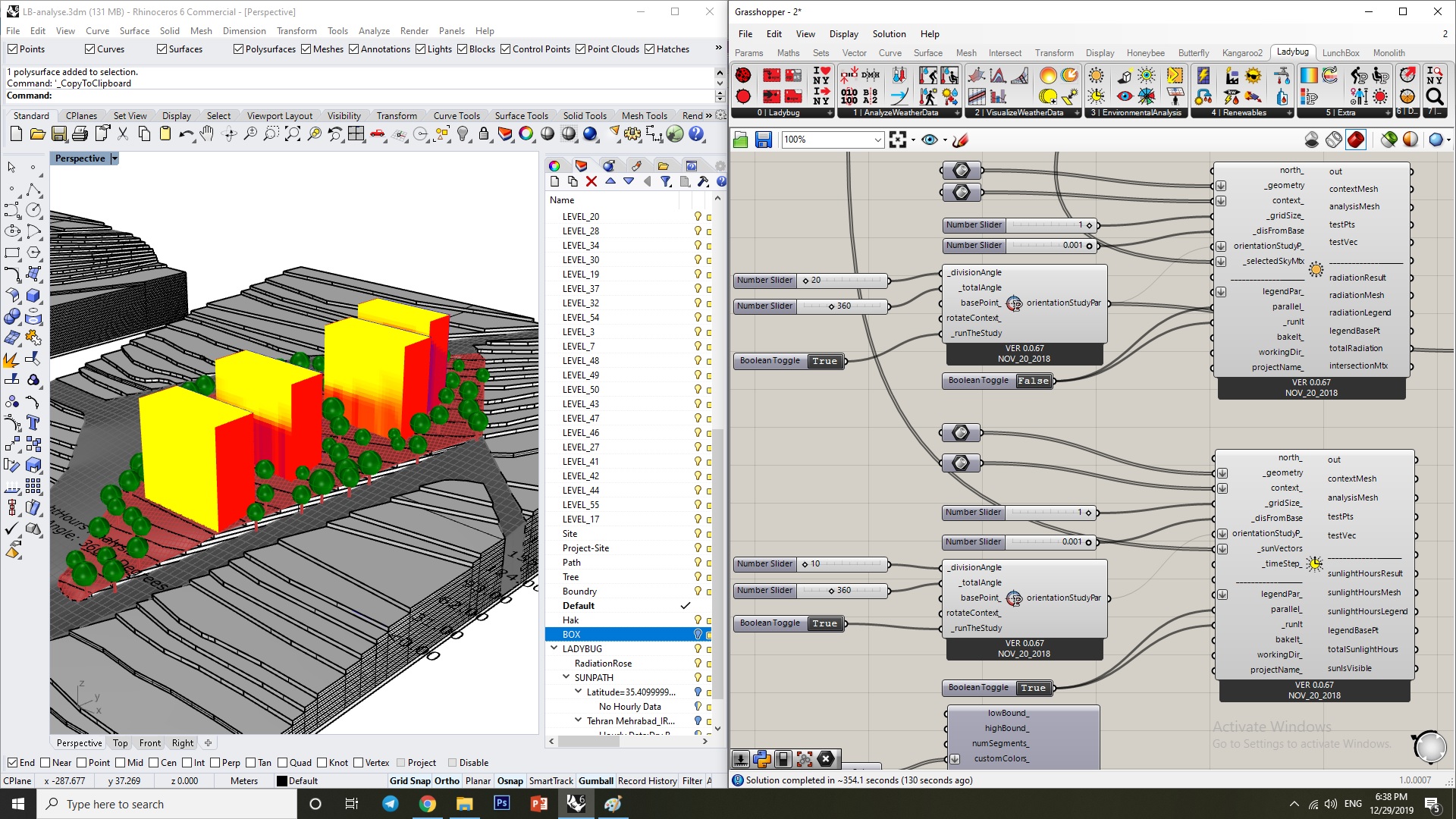Enable the Near osnap checkbox
This screenshot has width=1456, height=819.
click(x=45, y=763)
